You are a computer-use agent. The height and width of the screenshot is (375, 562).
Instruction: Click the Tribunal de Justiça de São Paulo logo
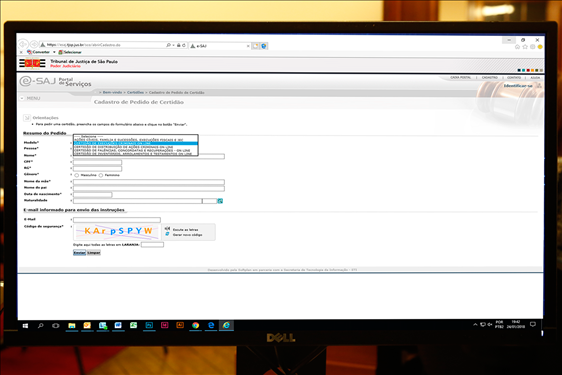pos(32,63)
